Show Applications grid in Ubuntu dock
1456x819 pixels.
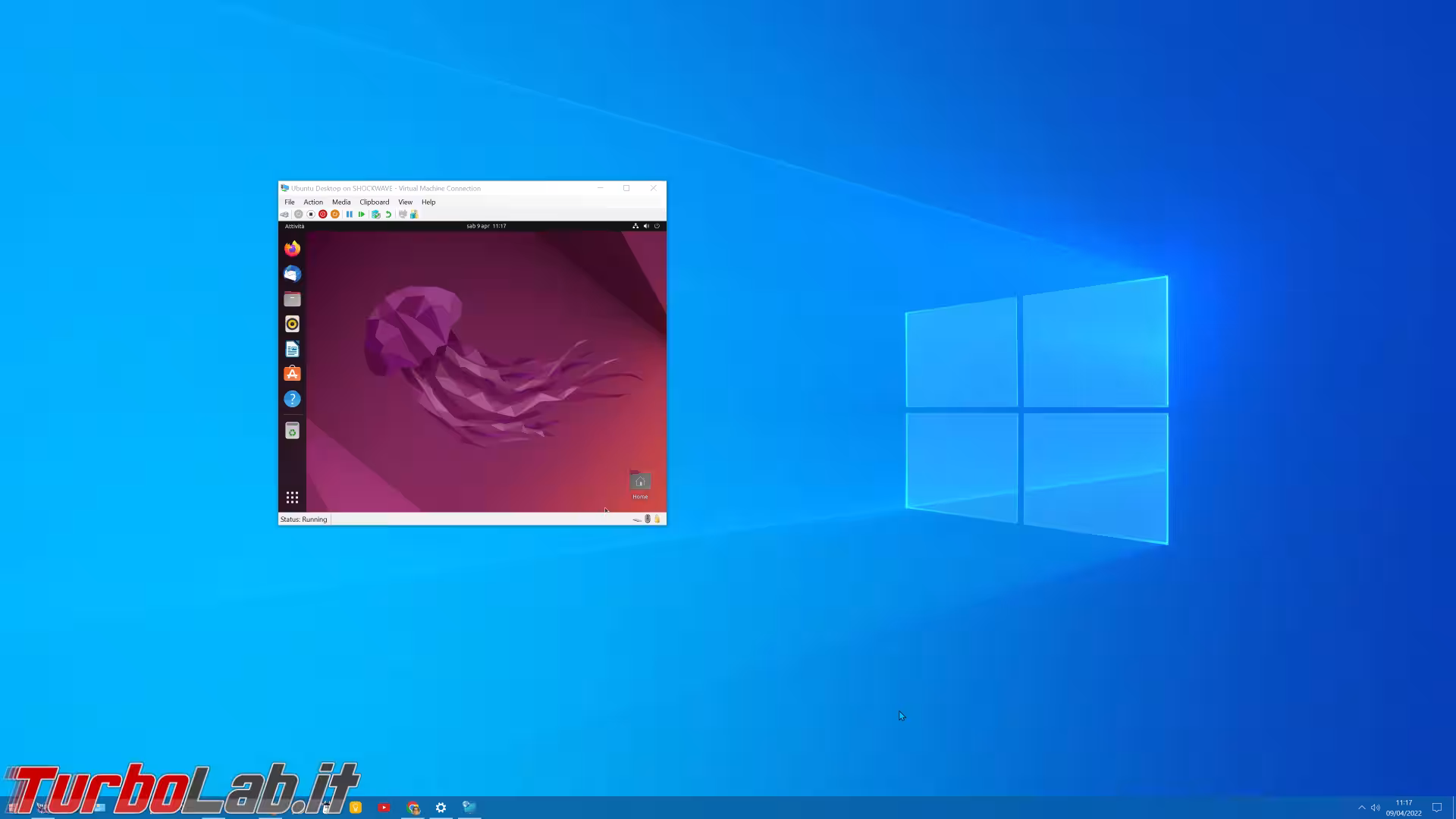[292, 497]
